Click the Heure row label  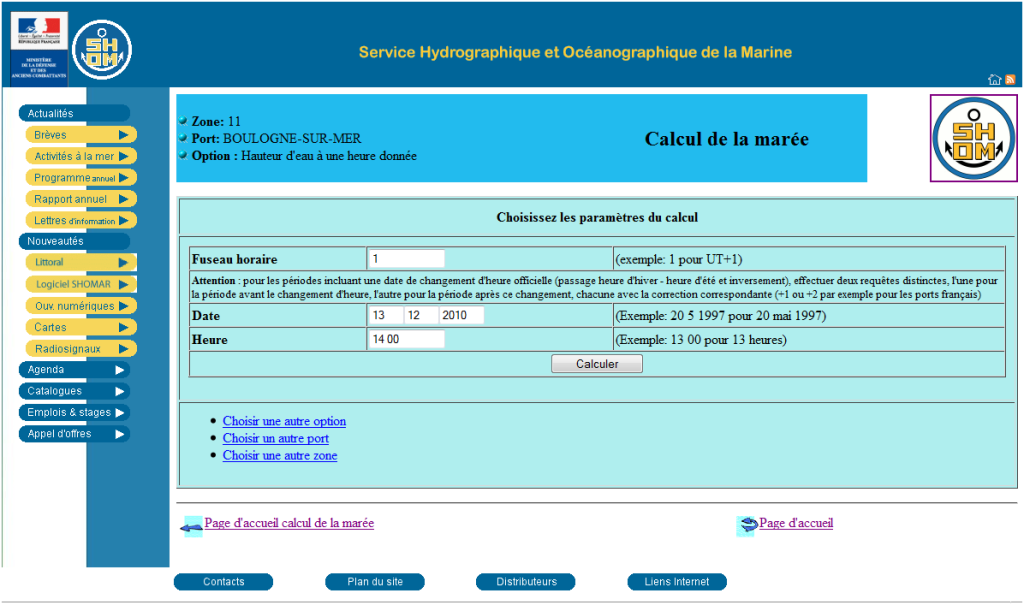pos(210,340)
